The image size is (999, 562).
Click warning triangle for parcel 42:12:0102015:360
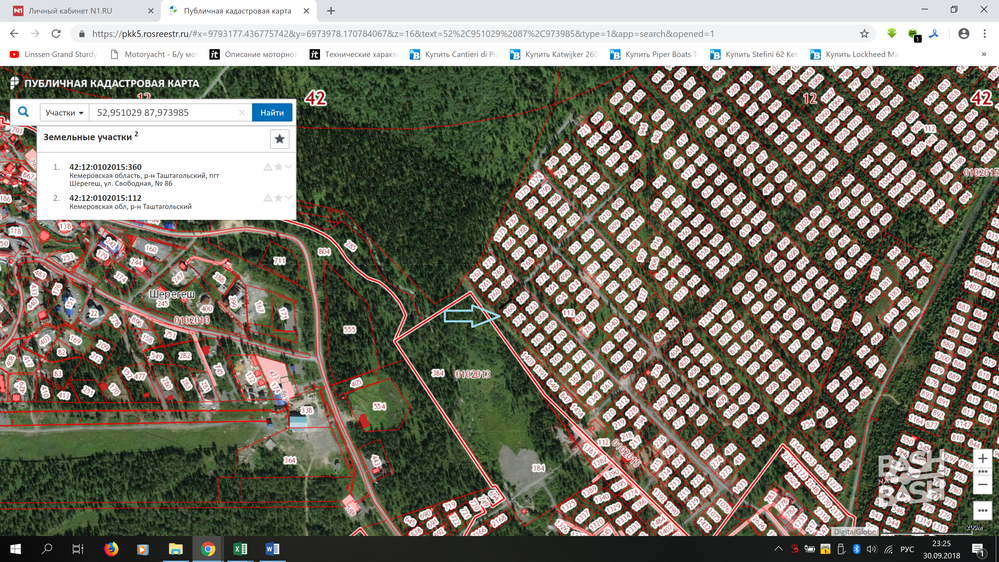tap(268, 167)
